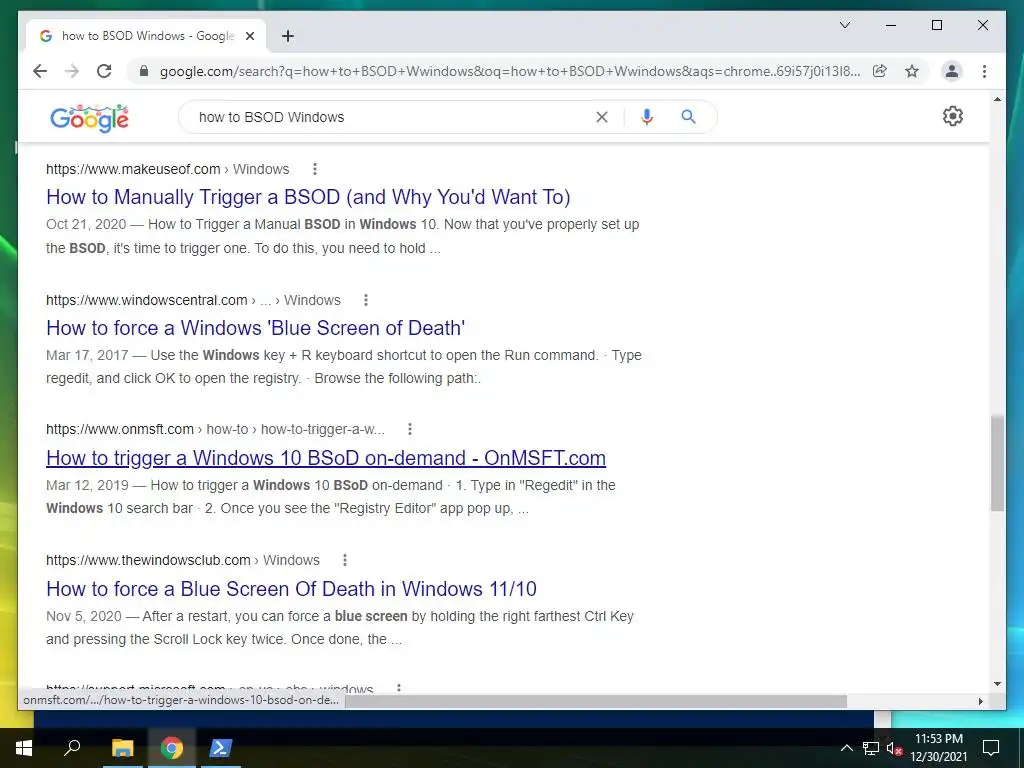Screen dimensions: 1024x768
Task: Click the horizontal scrollbar thumb
Action: click(596, 701)
